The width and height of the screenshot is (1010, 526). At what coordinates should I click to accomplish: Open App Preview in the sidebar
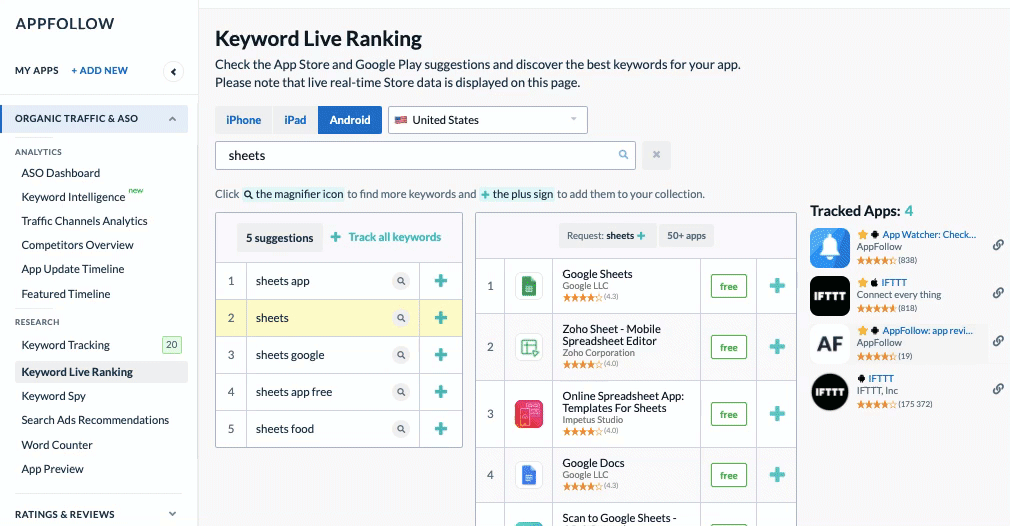tap(52, 469)
